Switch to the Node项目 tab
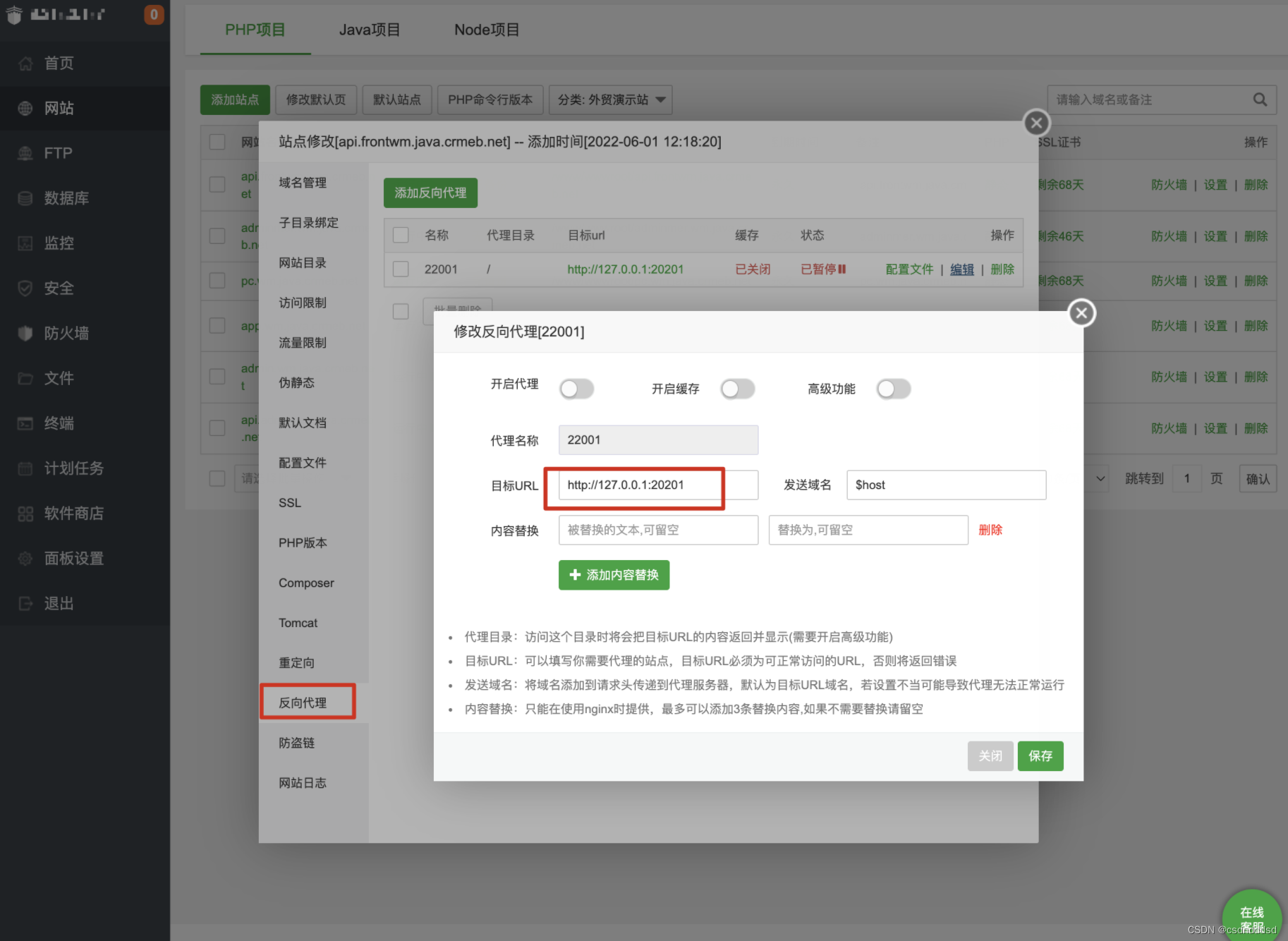The image size is (1288, 941). coord(486,30)
